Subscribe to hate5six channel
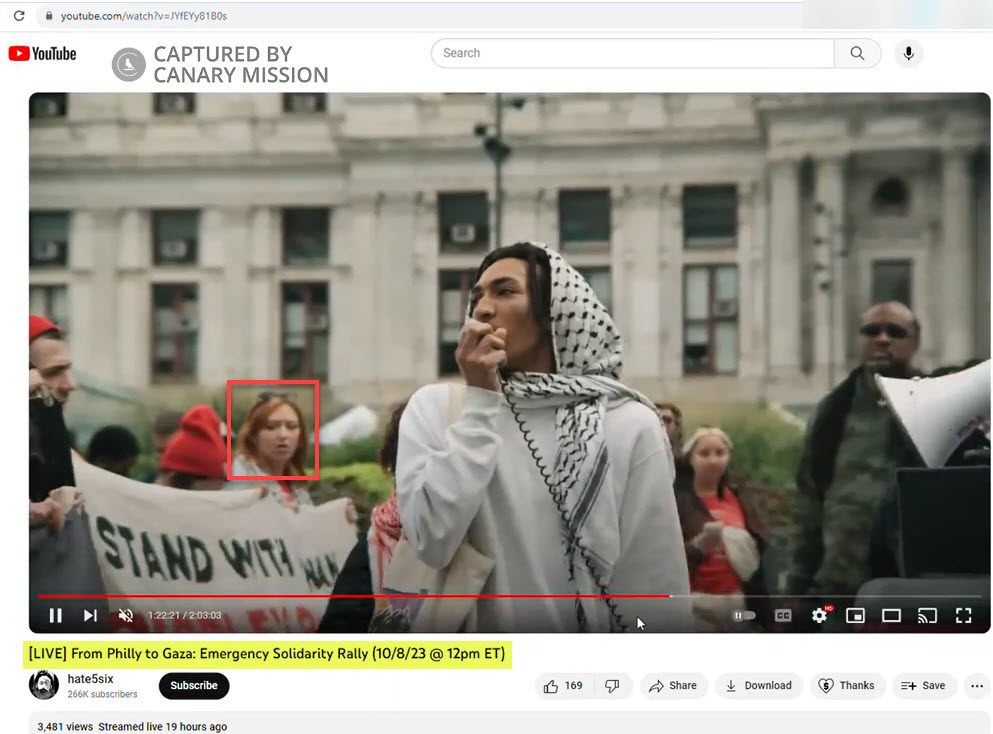993x734 pixels. [194, 686]
